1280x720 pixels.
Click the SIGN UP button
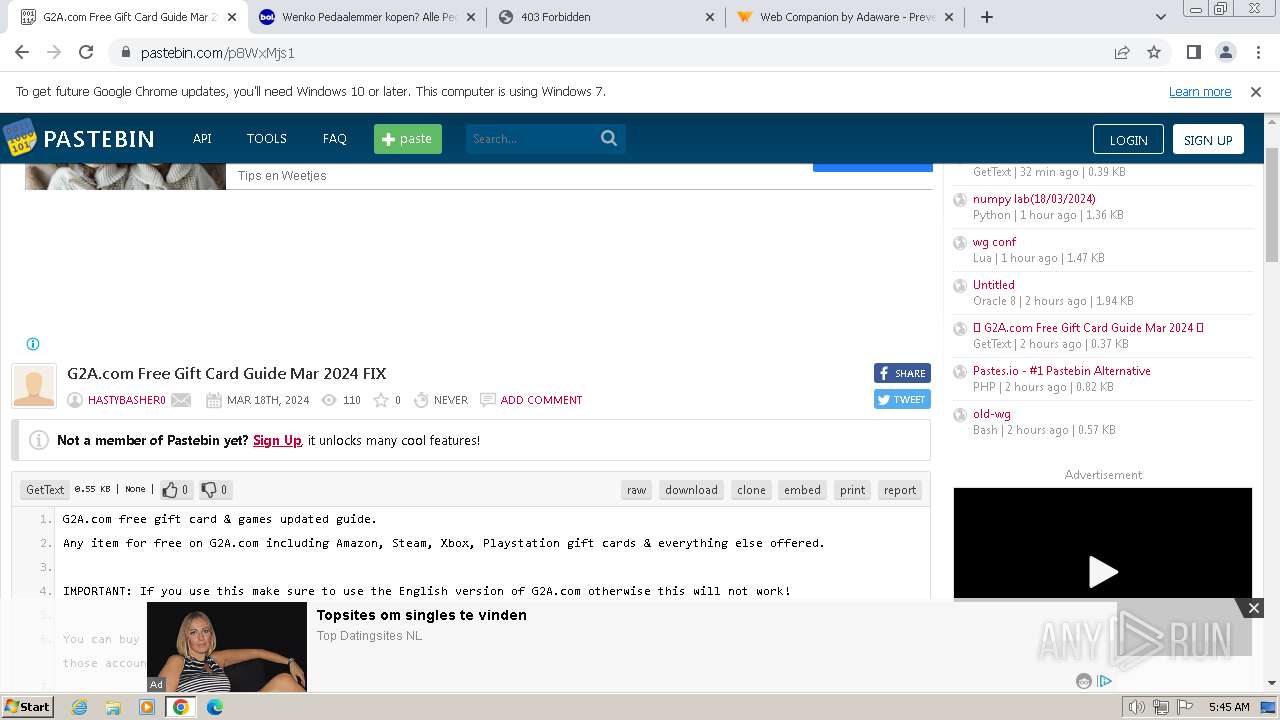1208,140
